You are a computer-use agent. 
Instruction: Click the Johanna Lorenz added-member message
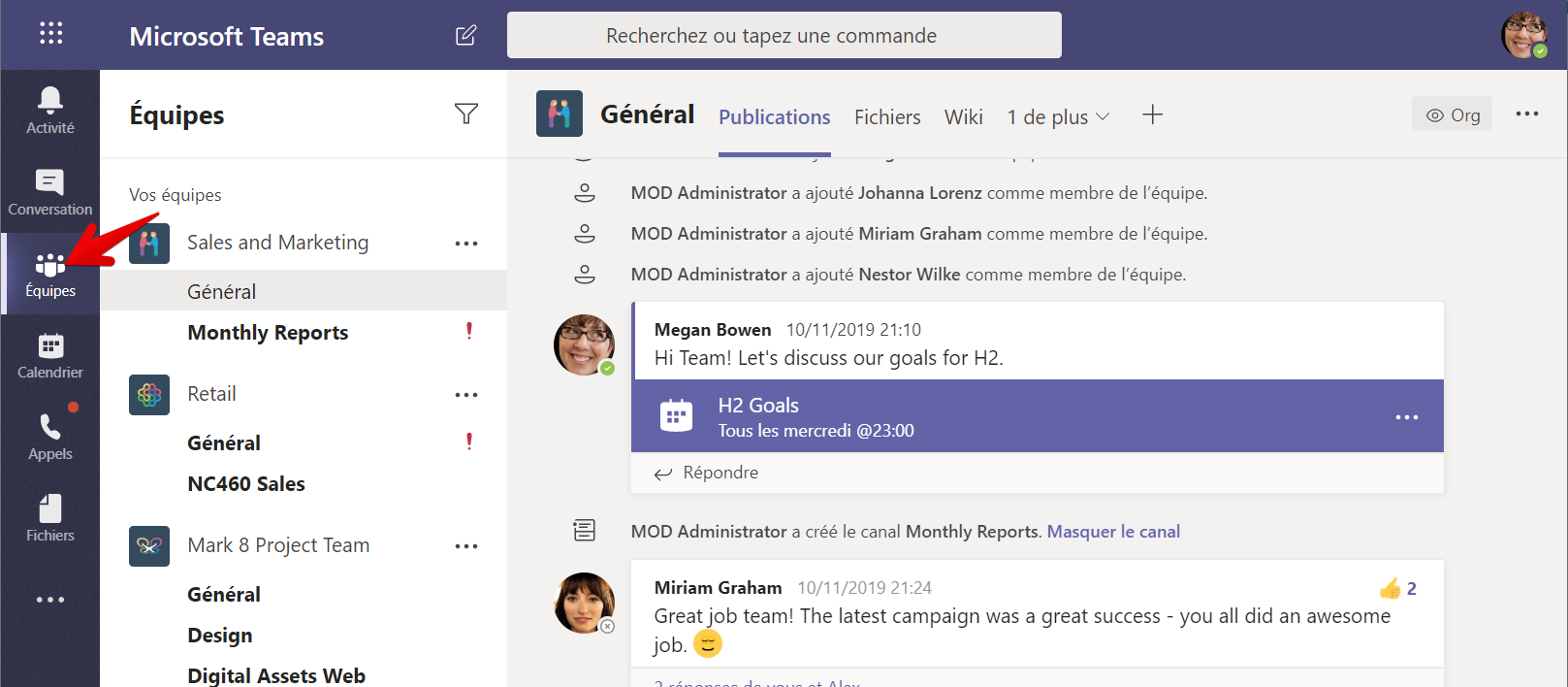click(919, 193)
